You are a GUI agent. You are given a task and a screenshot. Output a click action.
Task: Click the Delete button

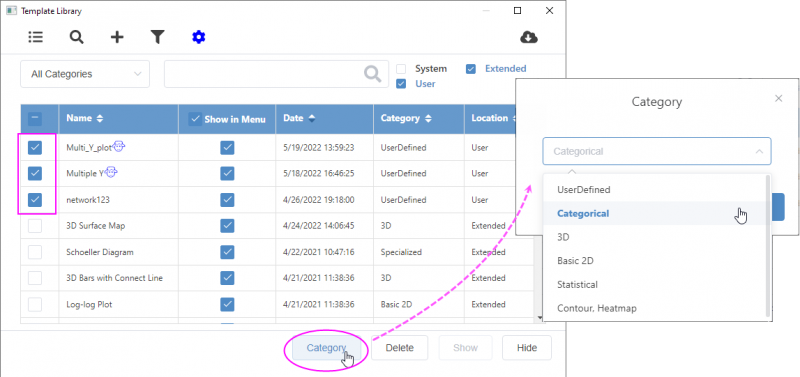tap(399, 348)
